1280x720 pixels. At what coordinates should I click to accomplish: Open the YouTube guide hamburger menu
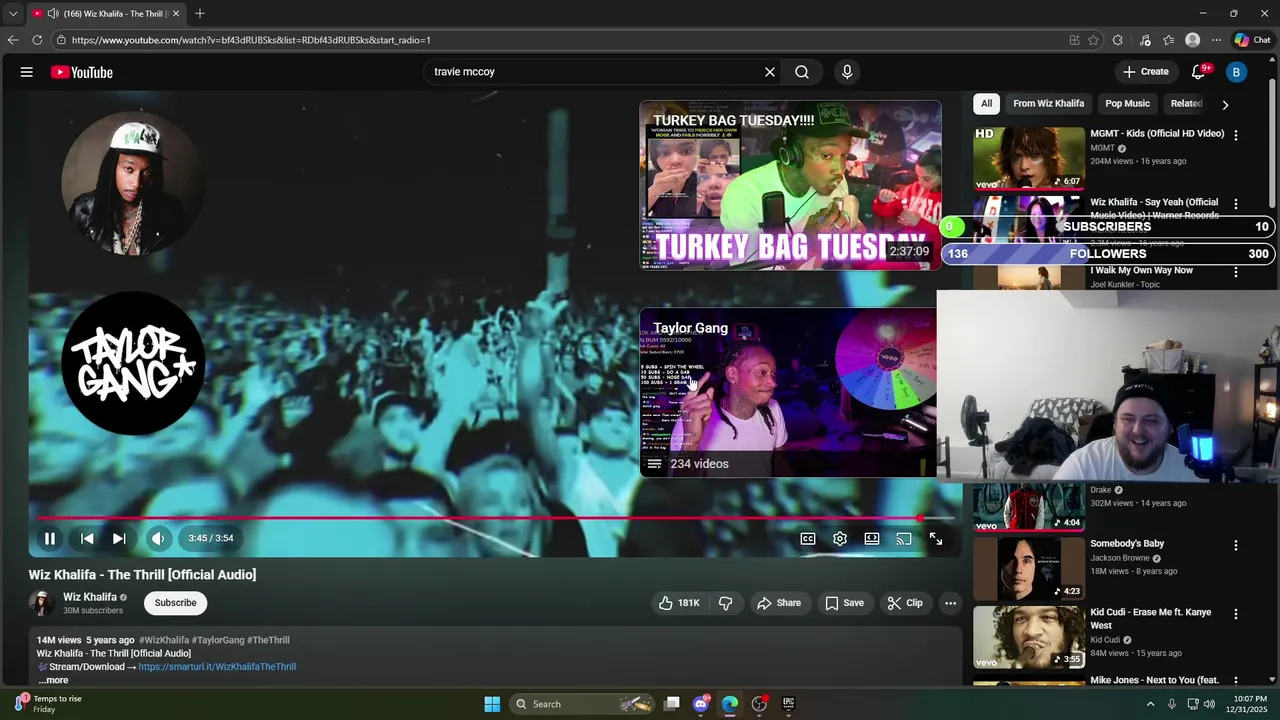coord(27,72)
